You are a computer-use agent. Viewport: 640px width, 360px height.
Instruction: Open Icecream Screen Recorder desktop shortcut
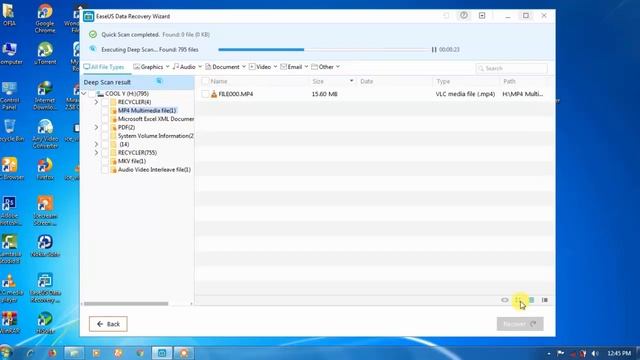click(45, 210)
